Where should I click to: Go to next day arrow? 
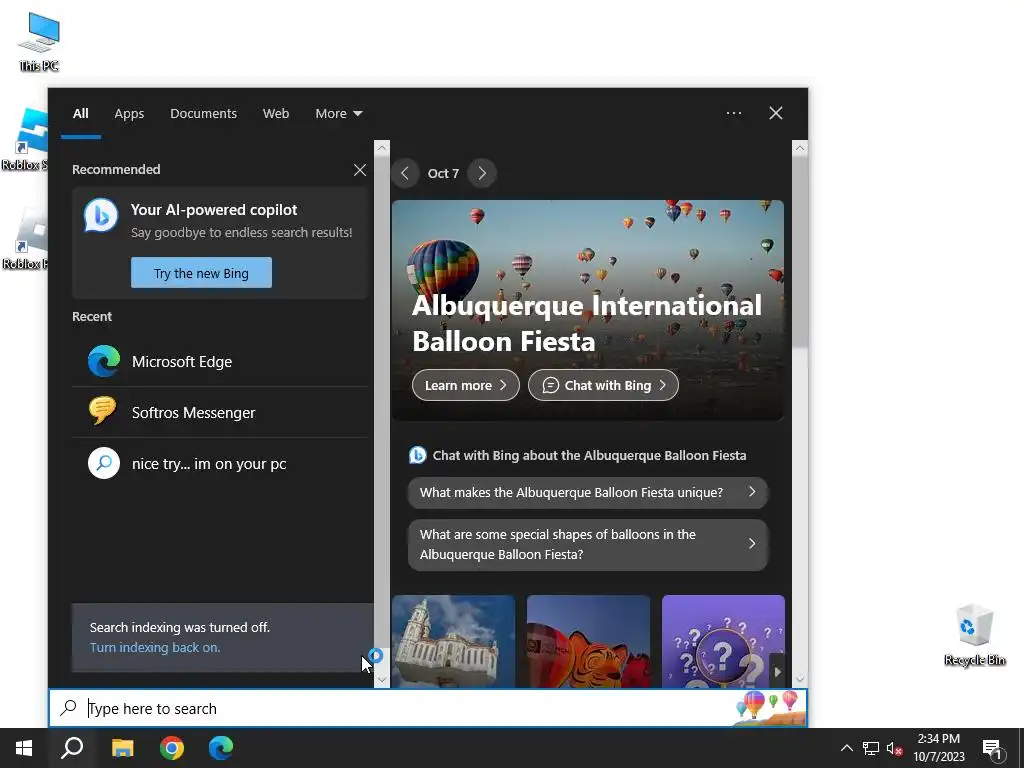click(482, 174)
